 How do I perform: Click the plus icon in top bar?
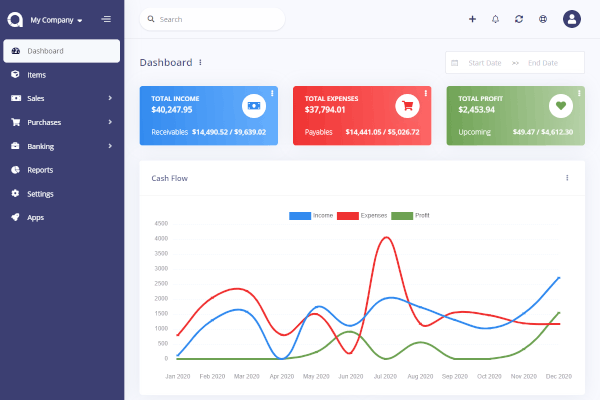coord(472,19)
